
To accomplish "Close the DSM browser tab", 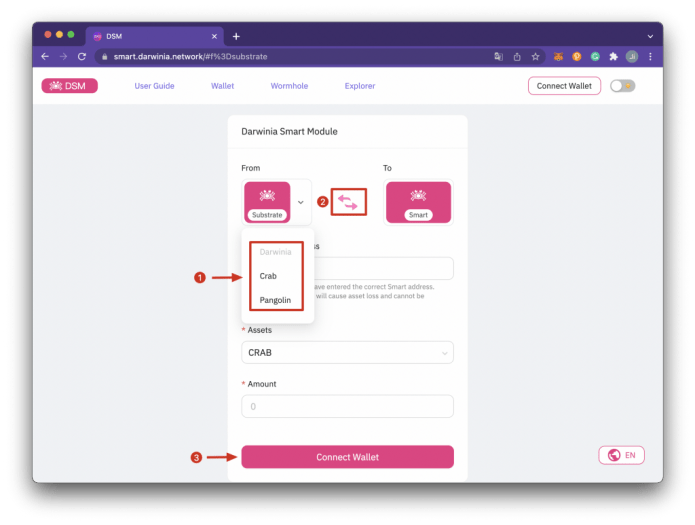I will point(215,36).
